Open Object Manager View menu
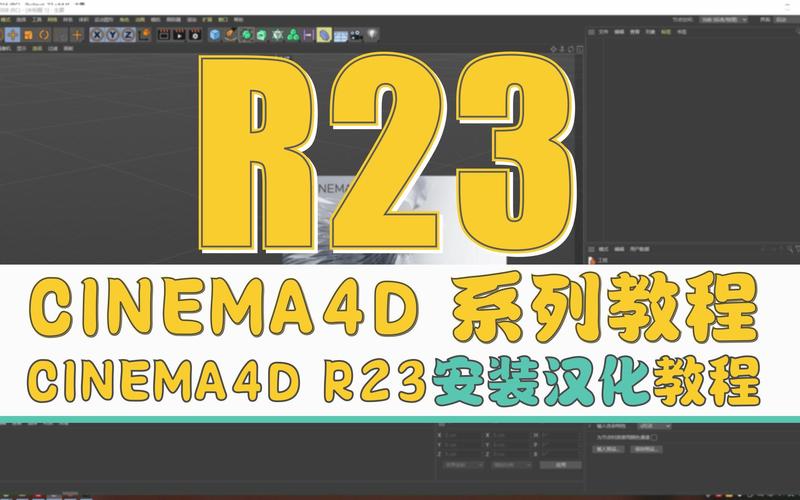 tap(635, 32)
